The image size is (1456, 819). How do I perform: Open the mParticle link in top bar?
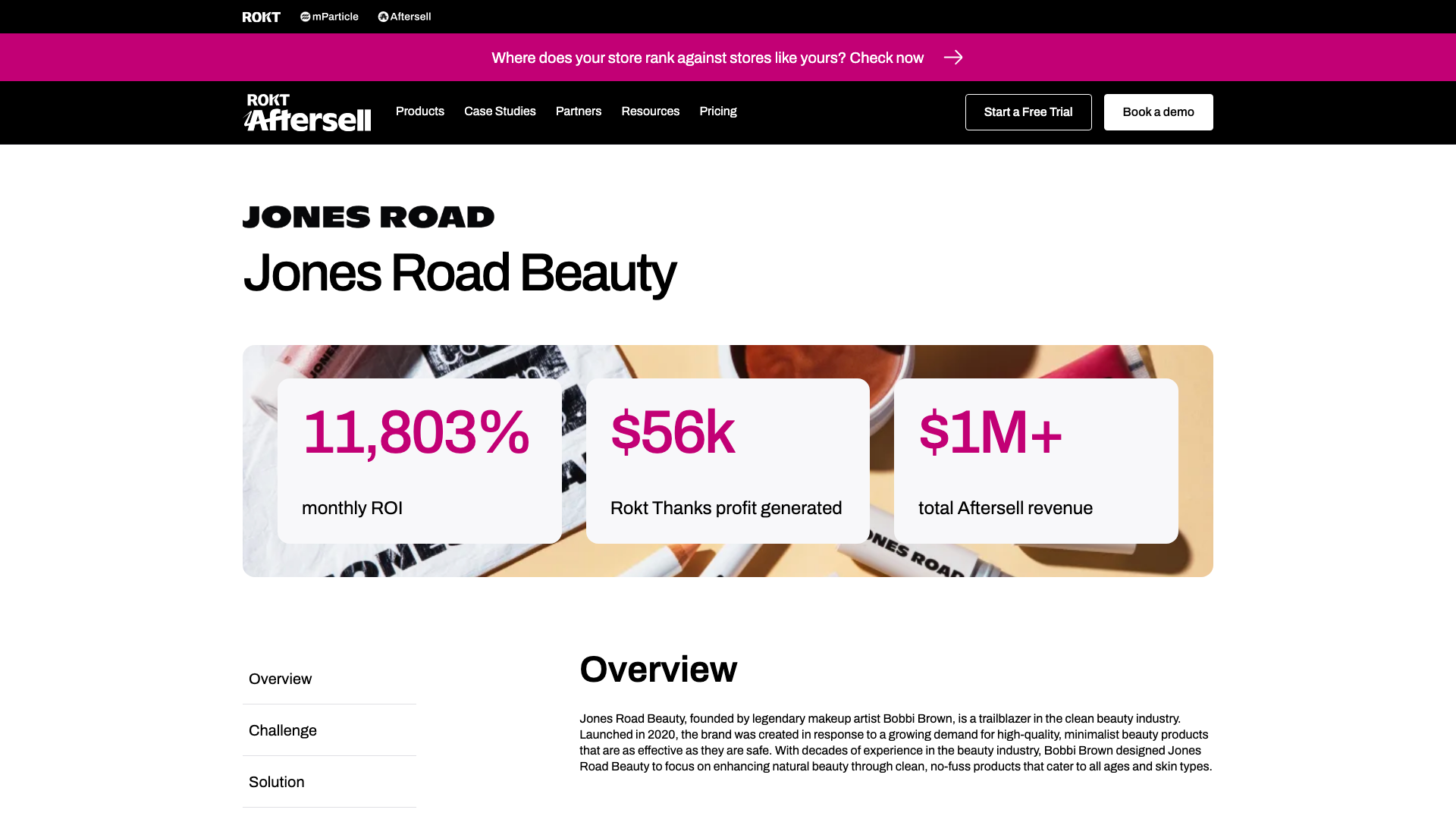(x=329, y=17)
